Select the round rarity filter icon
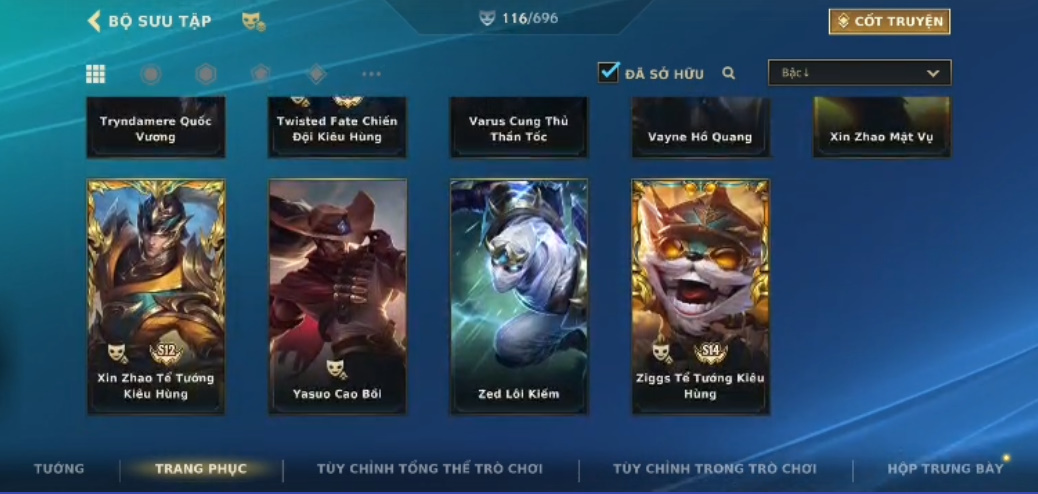This screenshot has width=1038, height=494. (x=151, y=74)
